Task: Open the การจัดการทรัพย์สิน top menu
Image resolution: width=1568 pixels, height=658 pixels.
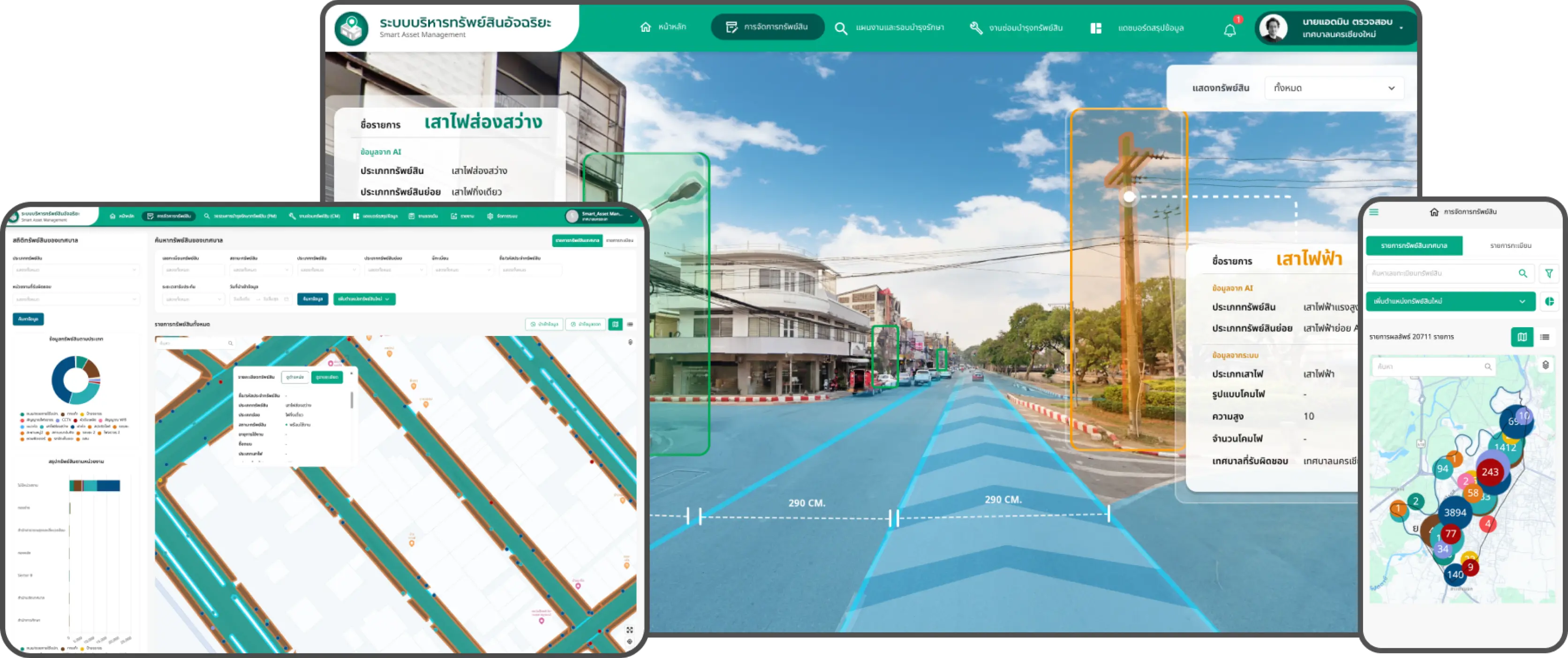Action: point(767,27)
